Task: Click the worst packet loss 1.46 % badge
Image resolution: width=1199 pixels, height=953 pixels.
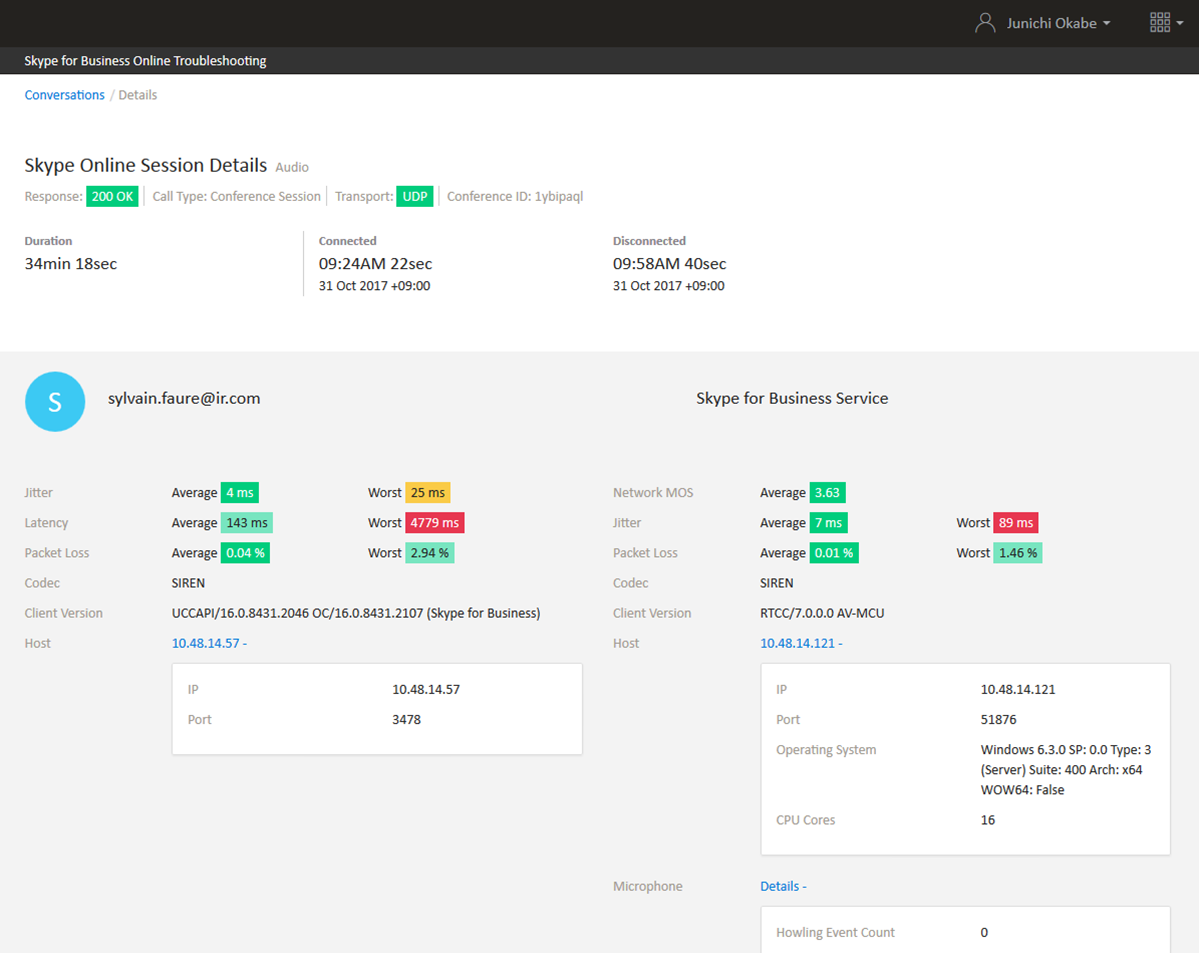Action: pyautogui.click(x=1017, y=553)
